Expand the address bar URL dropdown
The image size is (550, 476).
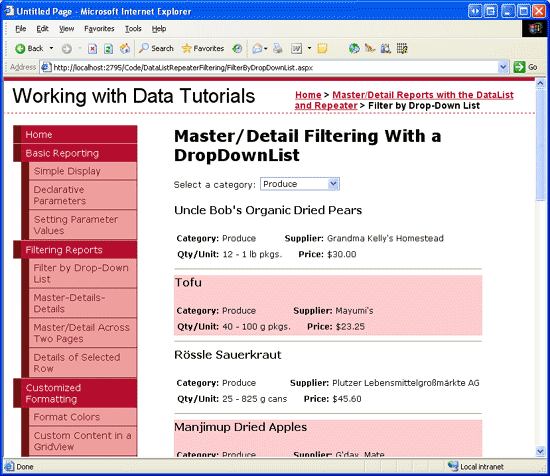503,67
